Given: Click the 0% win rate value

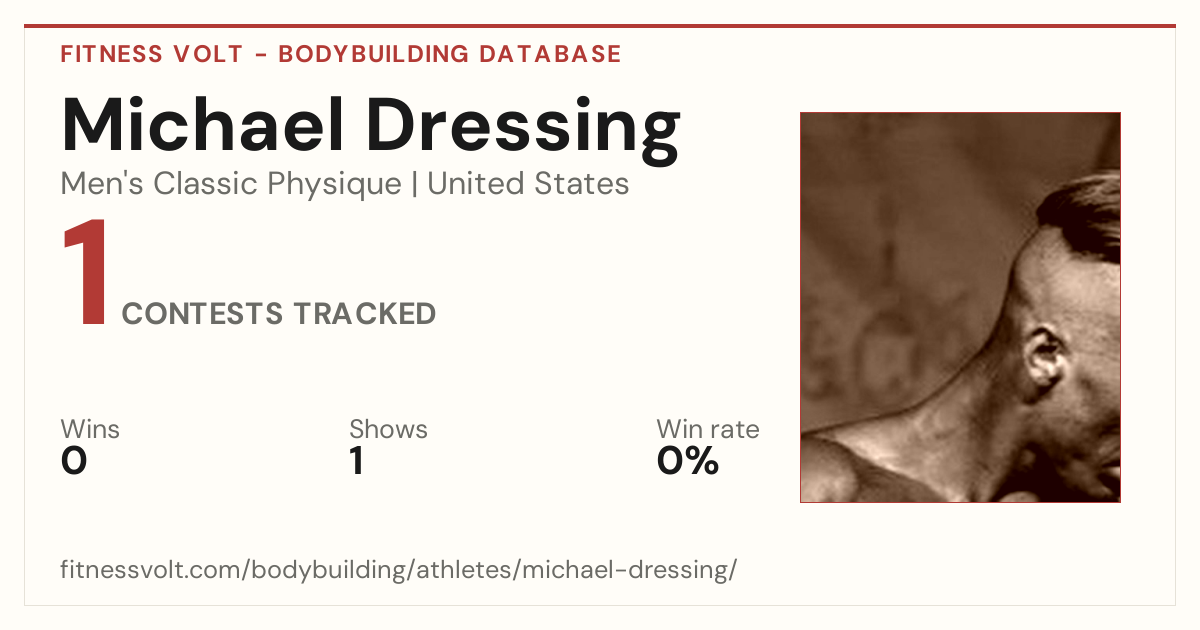Looking at the screenshot, I should [x=688, y=461].
